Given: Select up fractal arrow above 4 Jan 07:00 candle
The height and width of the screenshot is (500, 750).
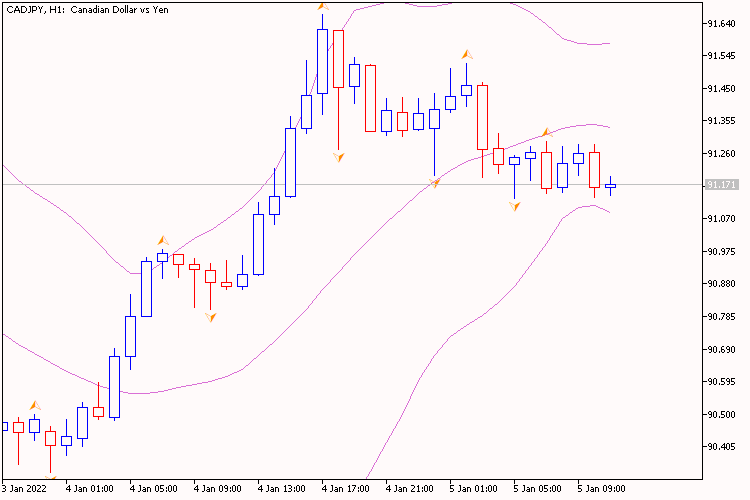Looking at the screenshot, I should (x=163, y=240).
